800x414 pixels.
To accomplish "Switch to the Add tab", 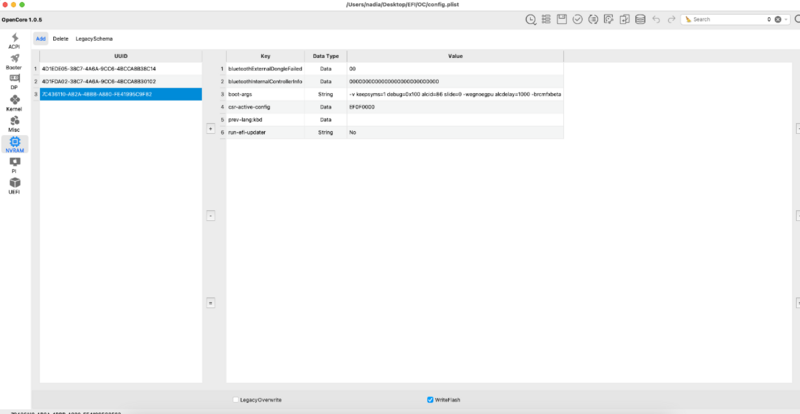I will (41, 39).
